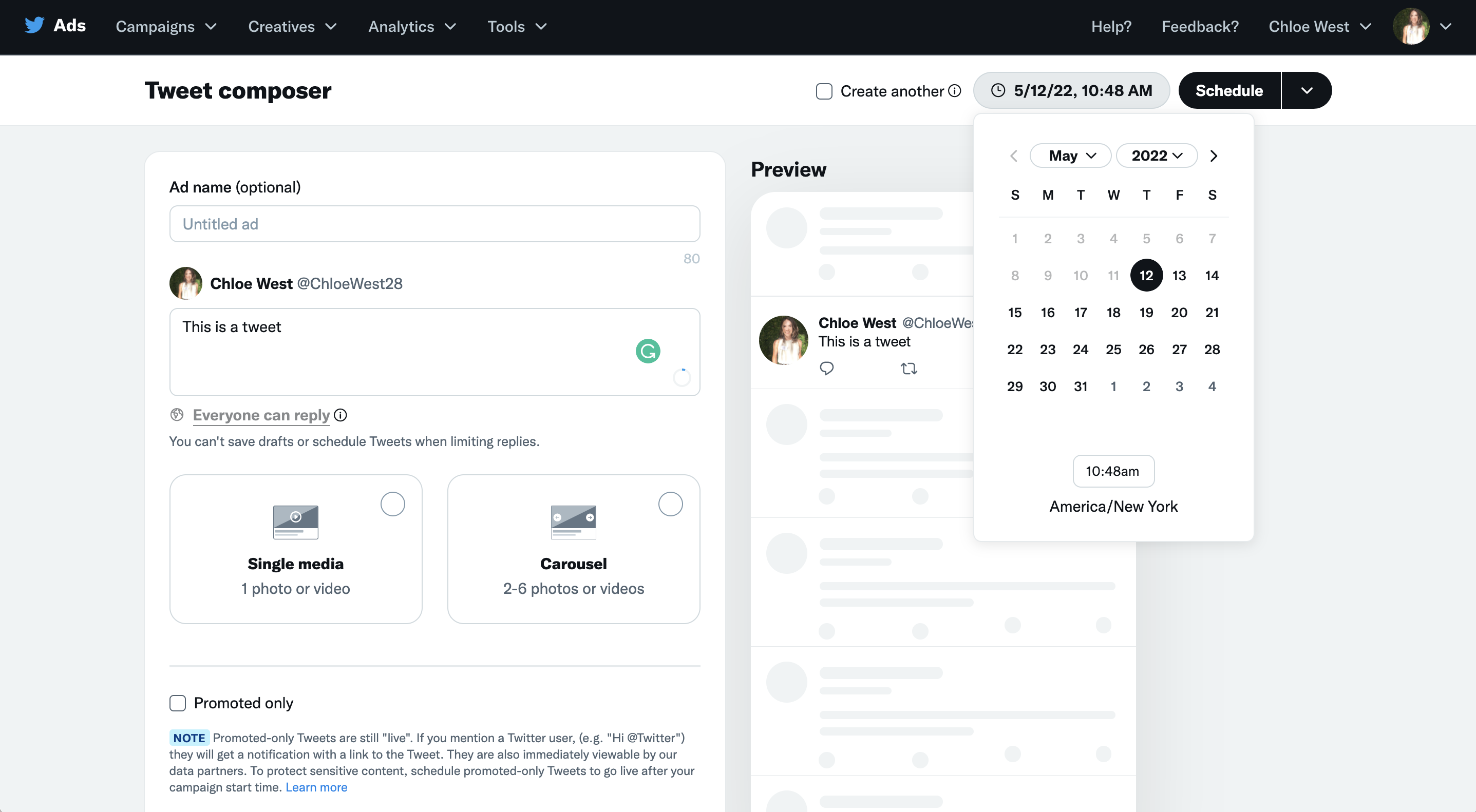Choose the Carousel radio option
Image resolution: width=1476 pixels, height=812 pixels.
tap(670, 505)
